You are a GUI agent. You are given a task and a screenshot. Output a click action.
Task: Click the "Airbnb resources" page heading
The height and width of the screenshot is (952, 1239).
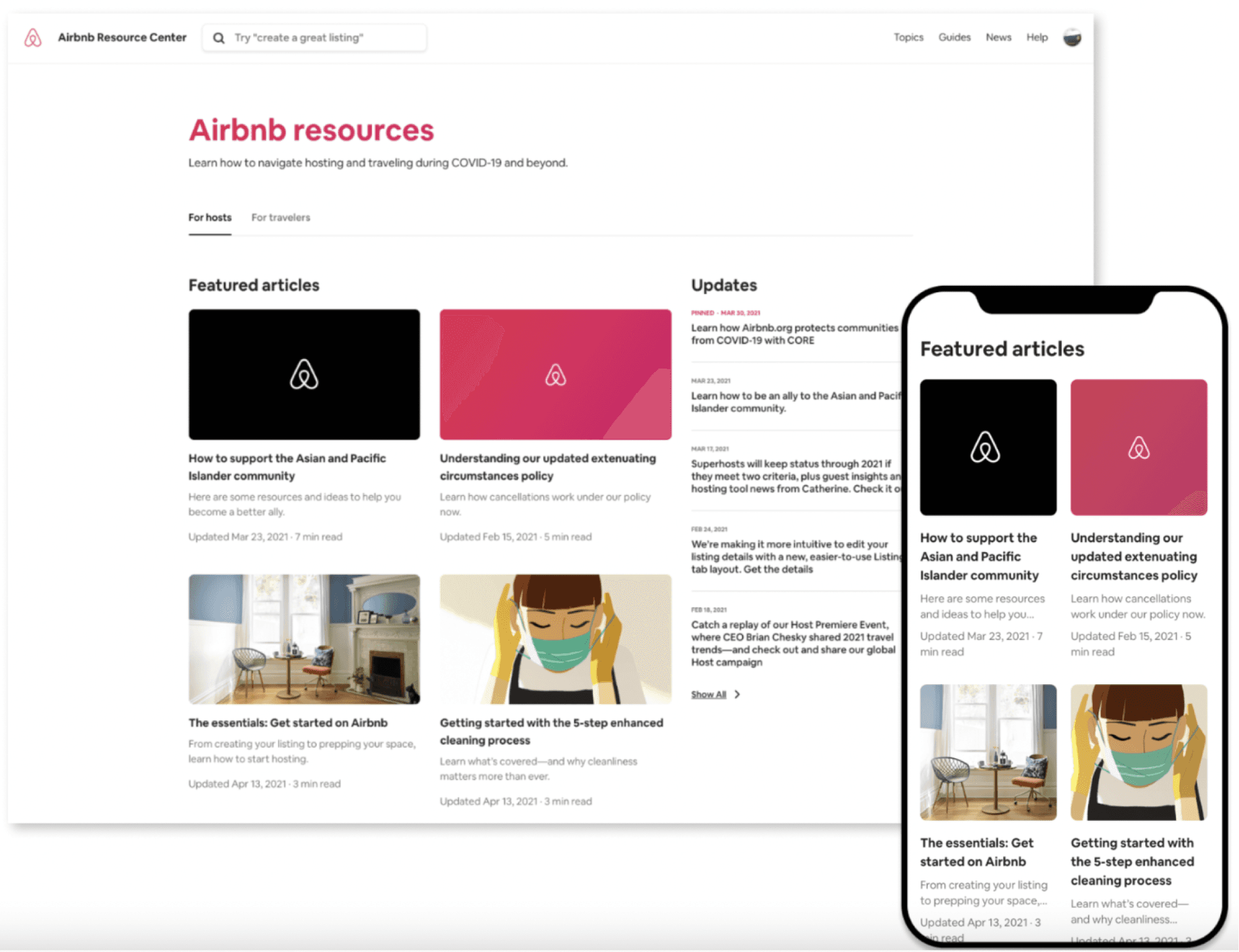[311, 130]
